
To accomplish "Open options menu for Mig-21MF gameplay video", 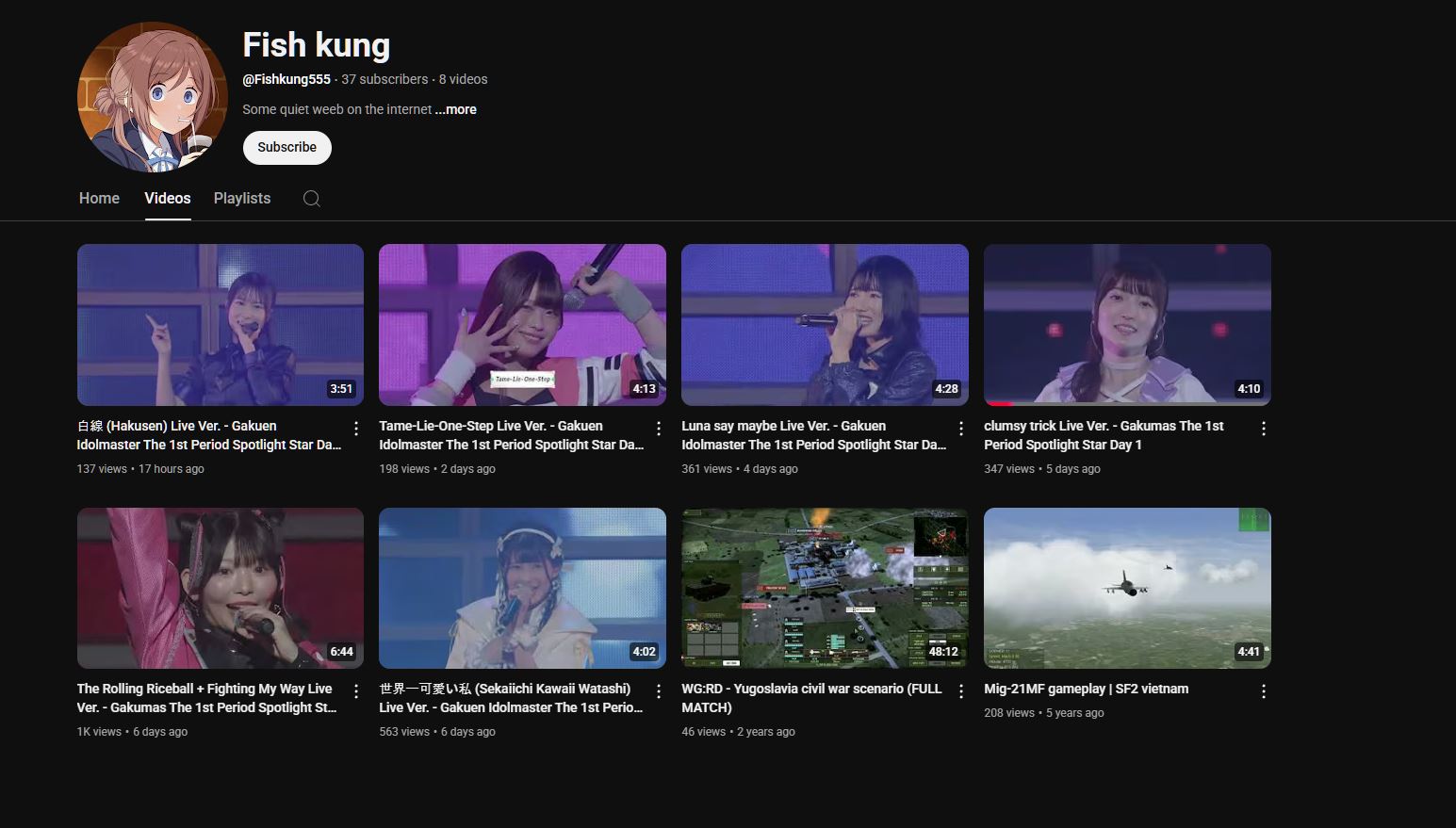I will [1264, 691].
